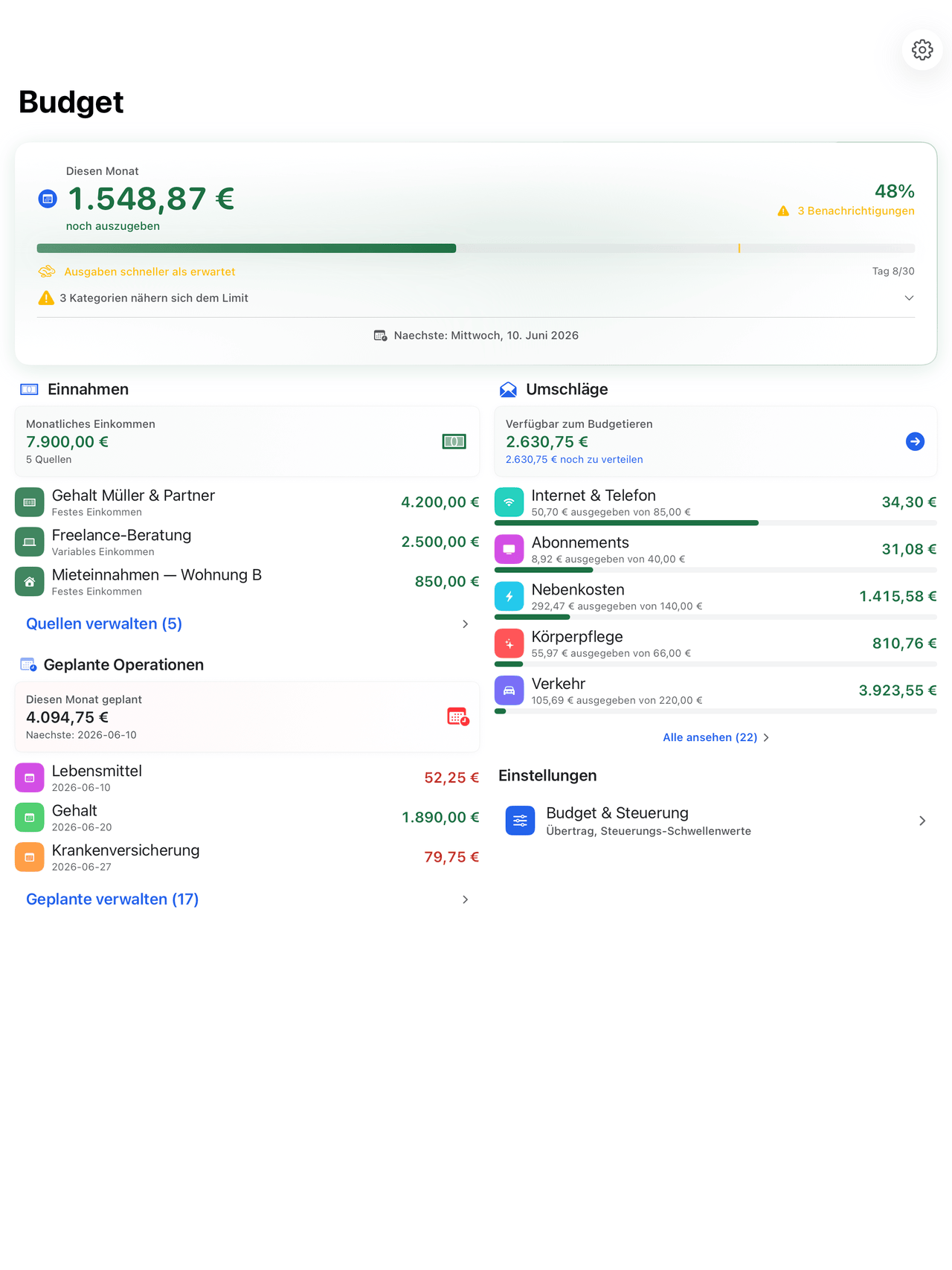Click amount 4.200,00 €

440,502
